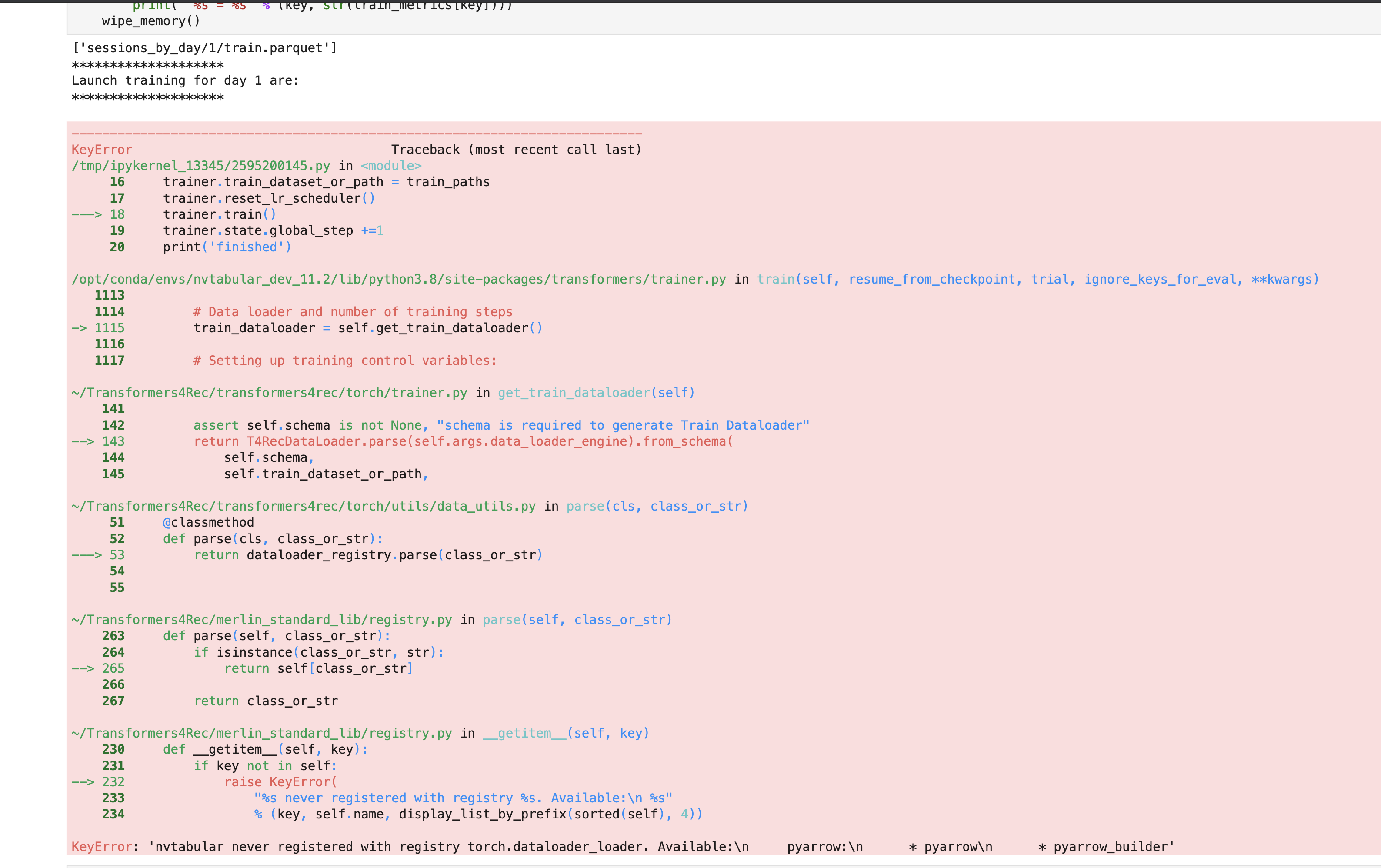Select the train.parquet output text
Viewport: 1381px width, 868px height.
click(203, 47)
